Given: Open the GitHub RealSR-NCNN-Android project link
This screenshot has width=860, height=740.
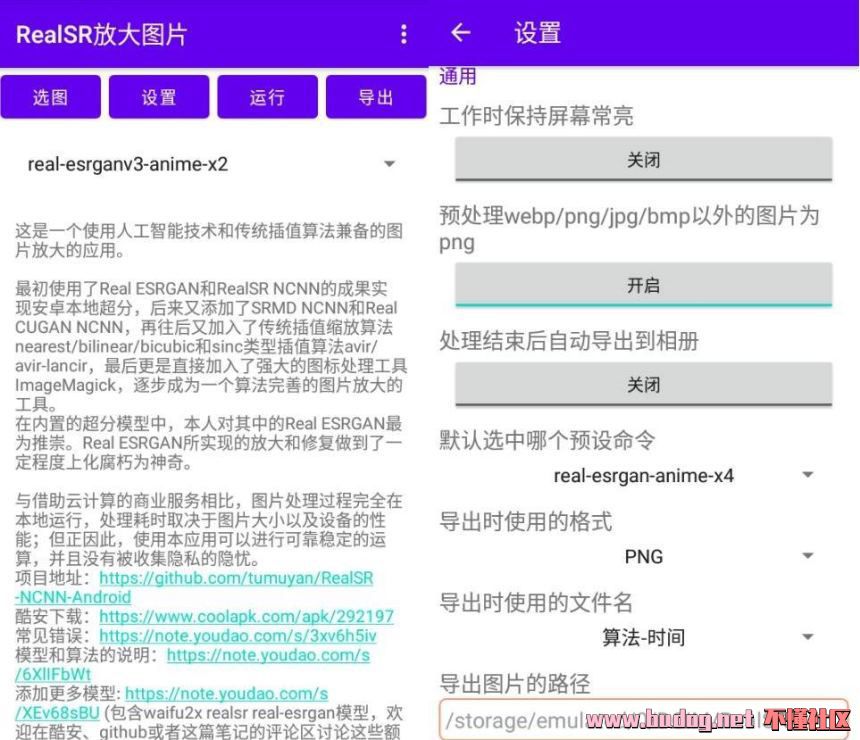Looking at the screenshot, I should (x=236, y=578).
